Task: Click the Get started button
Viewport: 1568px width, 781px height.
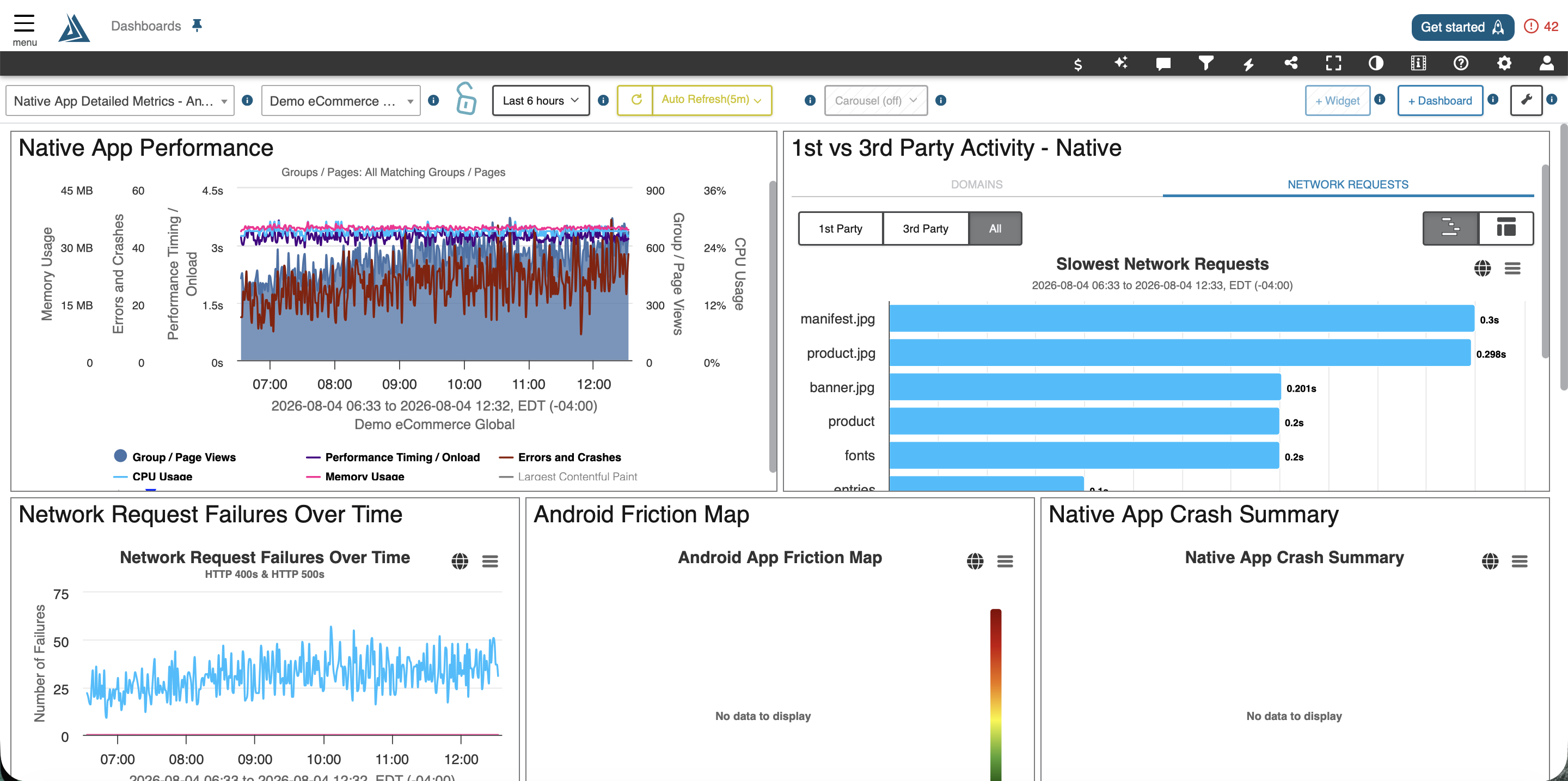Action: pos(1462,27)
